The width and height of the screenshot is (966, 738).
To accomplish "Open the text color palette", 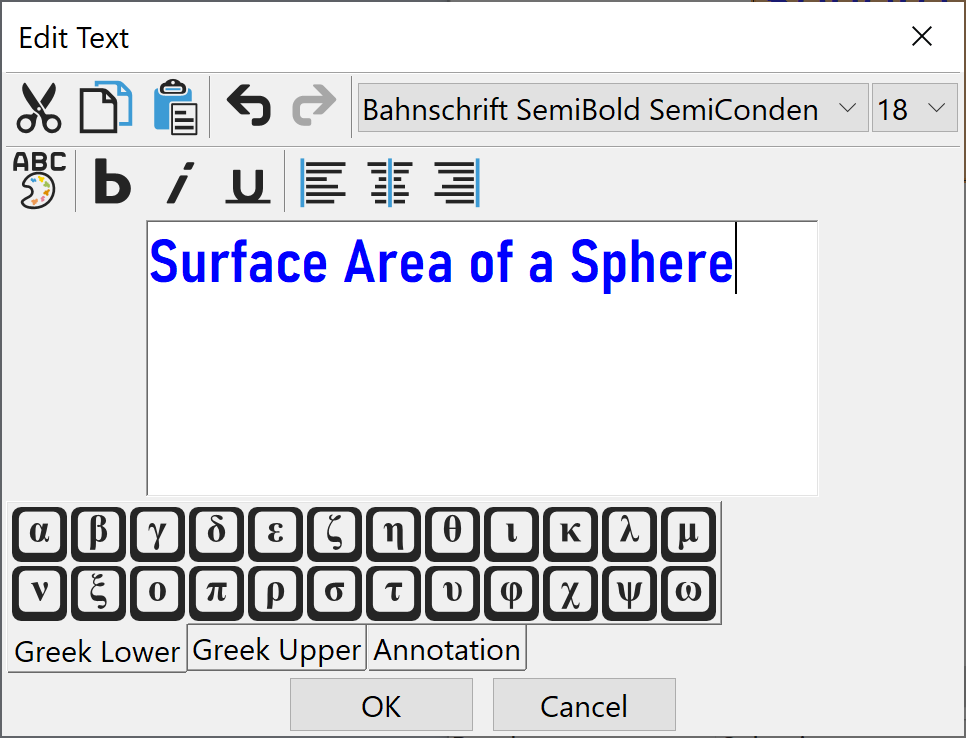I will pos(35,182).
